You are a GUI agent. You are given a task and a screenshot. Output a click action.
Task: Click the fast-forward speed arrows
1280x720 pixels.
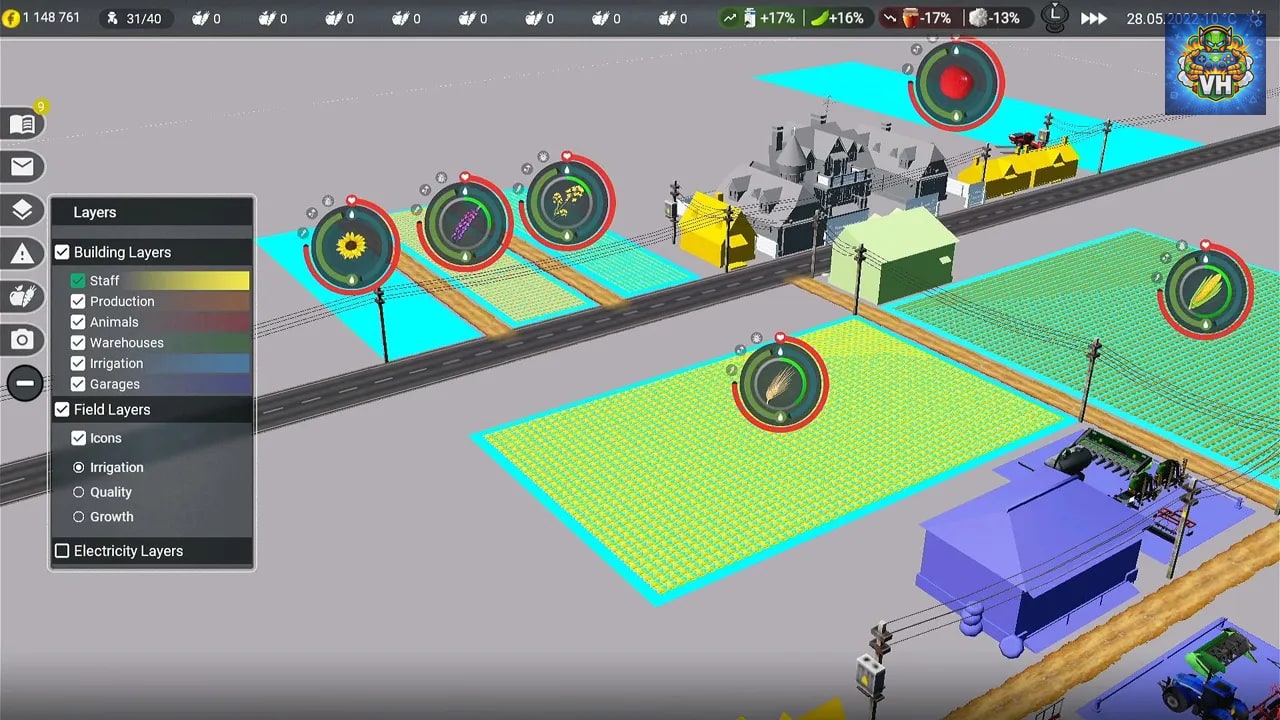[1094, 18]
